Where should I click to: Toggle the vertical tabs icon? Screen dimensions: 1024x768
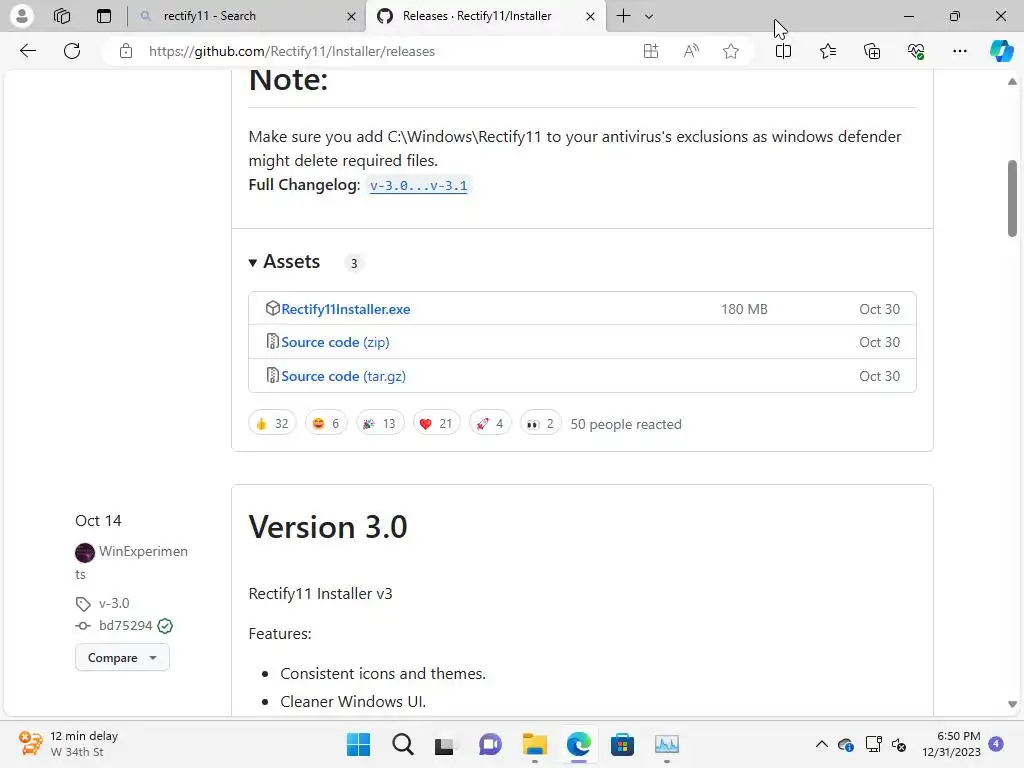coord(104,16)
